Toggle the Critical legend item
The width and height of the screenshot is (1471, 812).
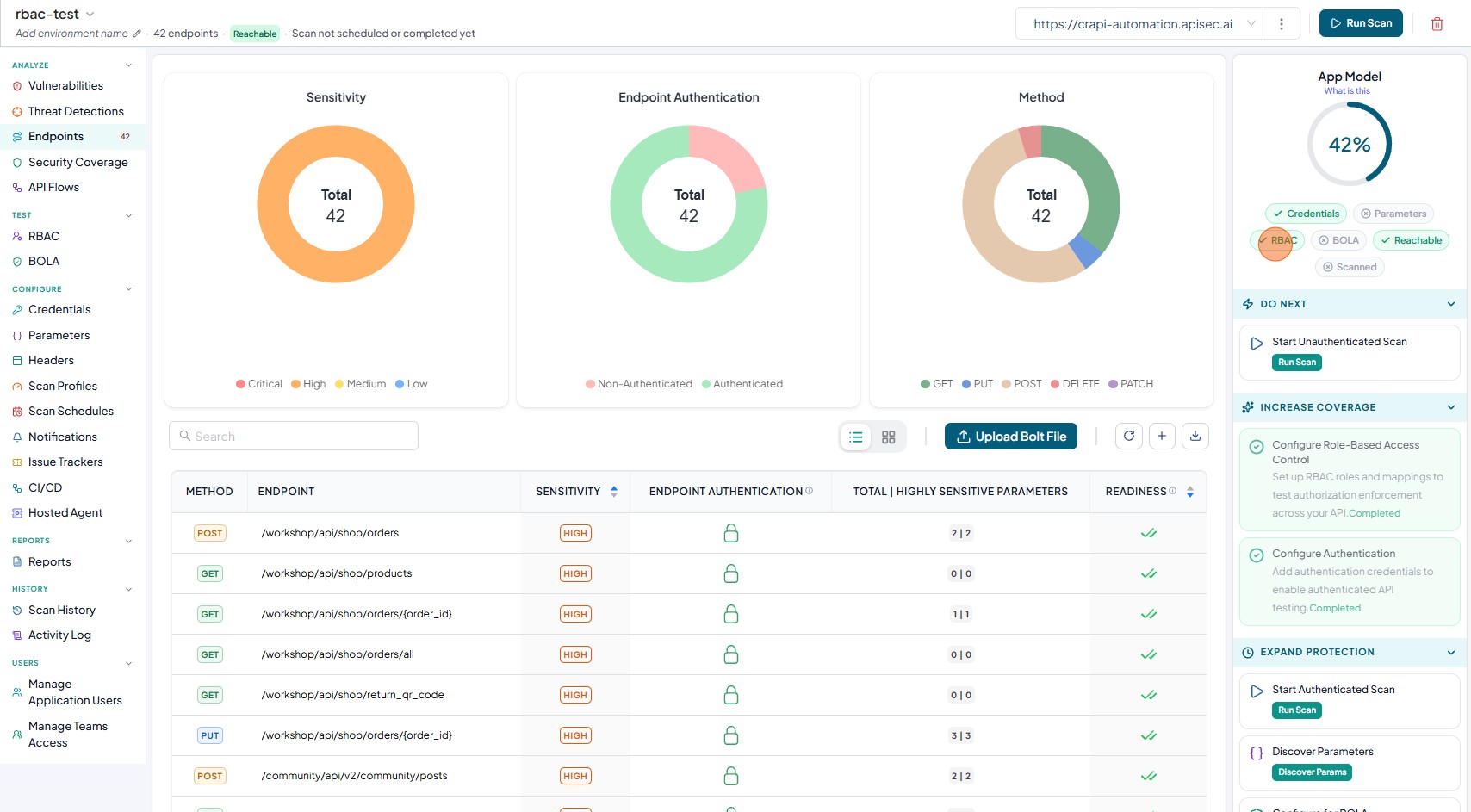click(259, 384)
